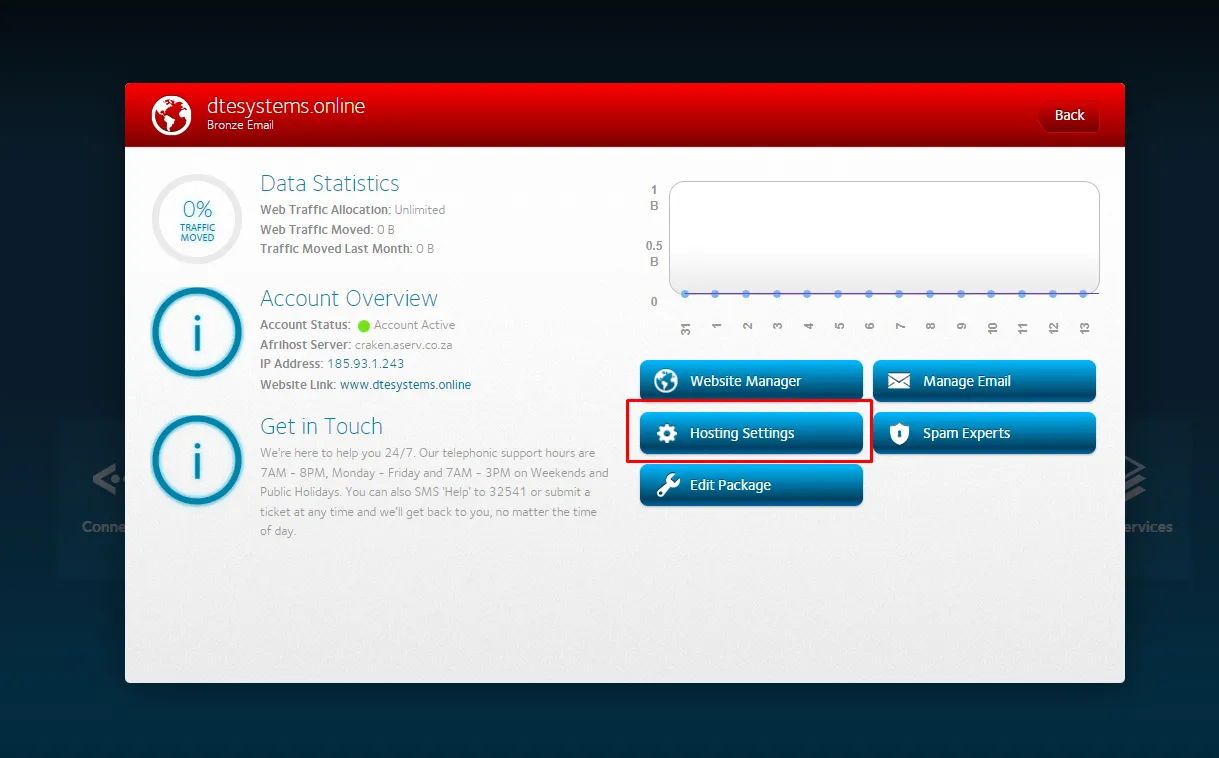
Task: Click the dtesystems.online domain title
Action: click(286, 106)
